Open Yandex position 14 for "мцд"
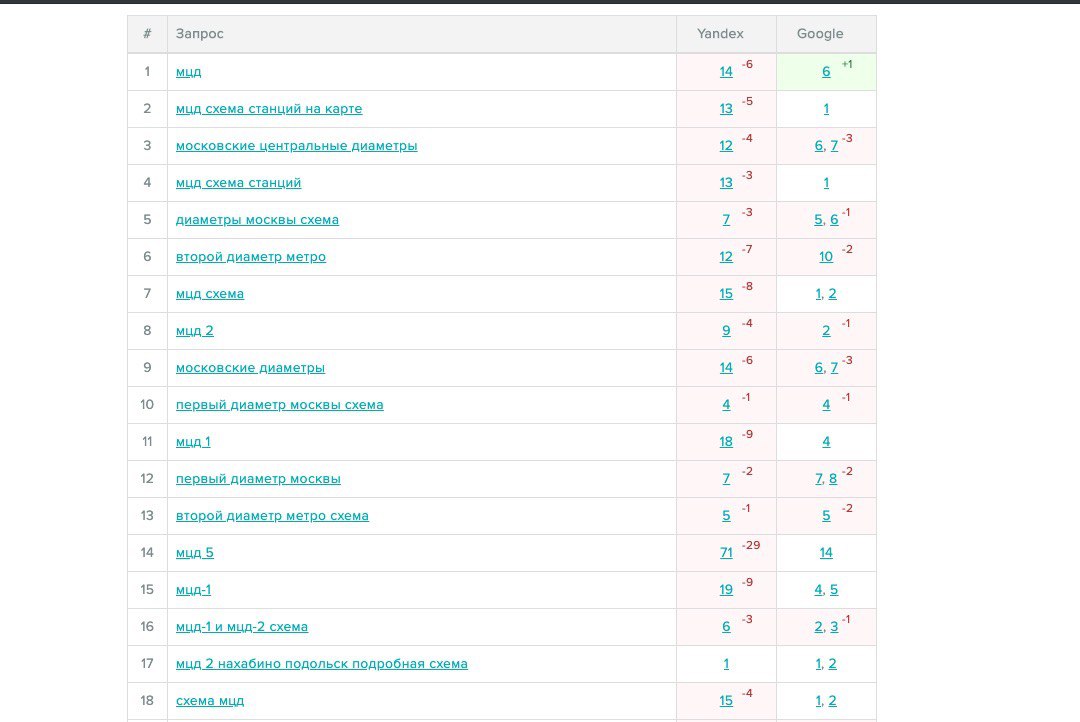This screenshot has width=1080, height=722. tap(726, 72)
